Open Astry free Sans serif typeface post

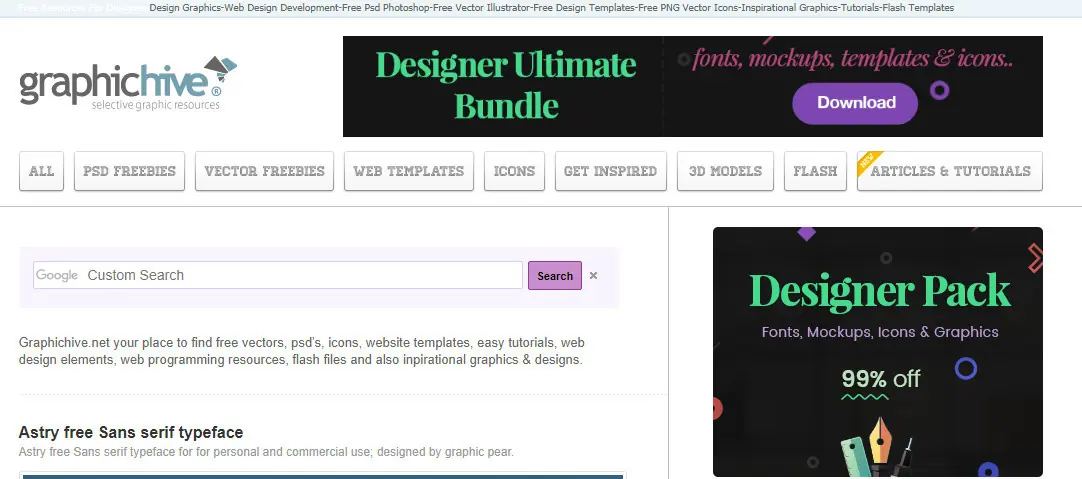coord(131,433)
